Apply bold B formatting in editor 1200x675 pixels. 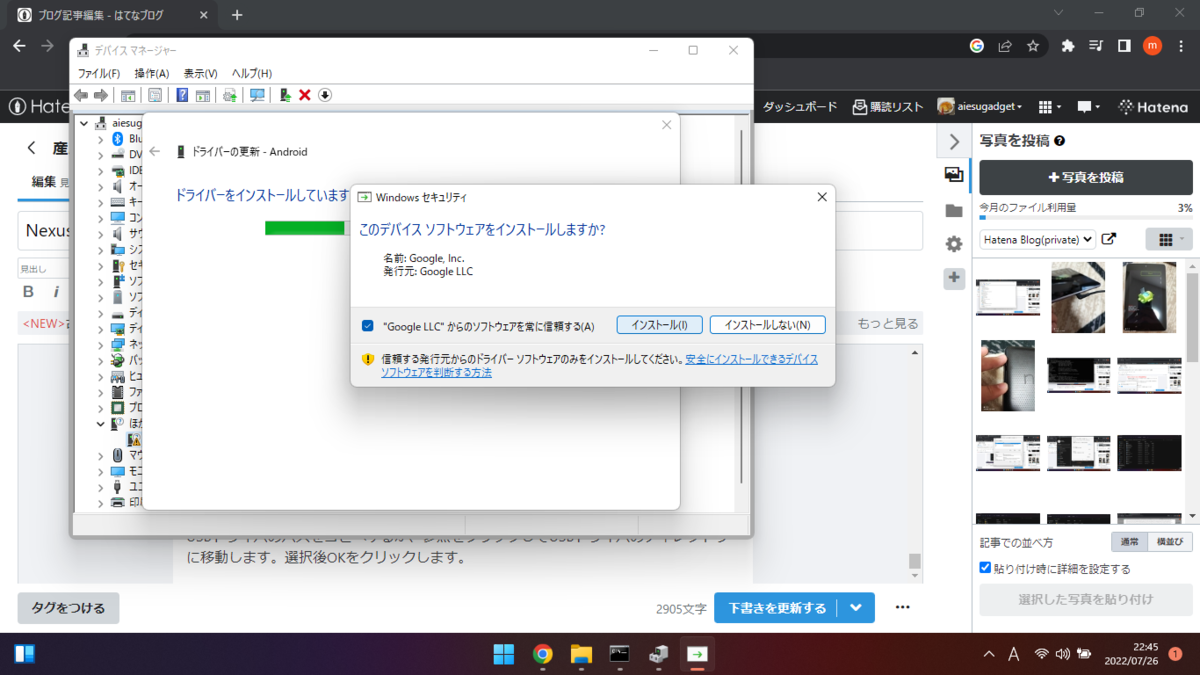(x=28, y=292)
